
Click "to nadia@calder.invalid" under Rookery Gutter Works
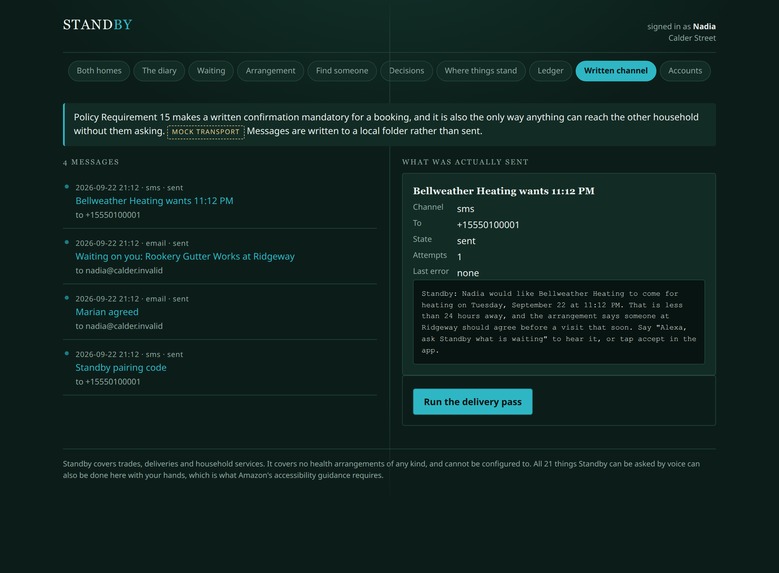[119, 270]
